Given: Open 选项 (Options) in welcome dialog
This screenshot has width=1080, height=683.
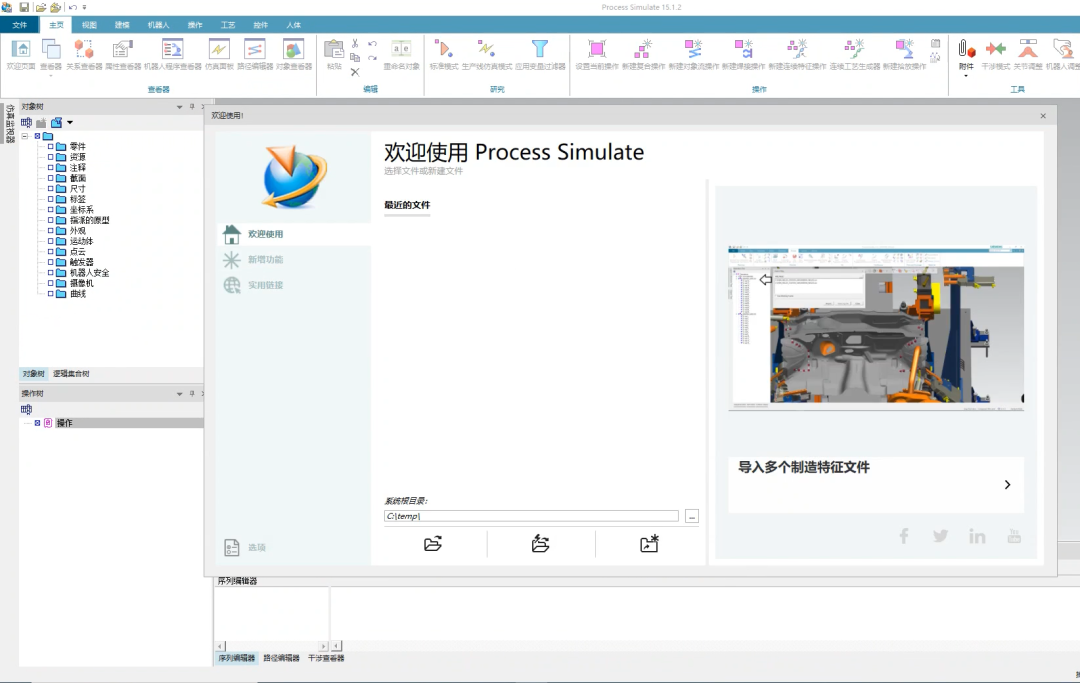Looking at the screenshot, I should point(245,547).
